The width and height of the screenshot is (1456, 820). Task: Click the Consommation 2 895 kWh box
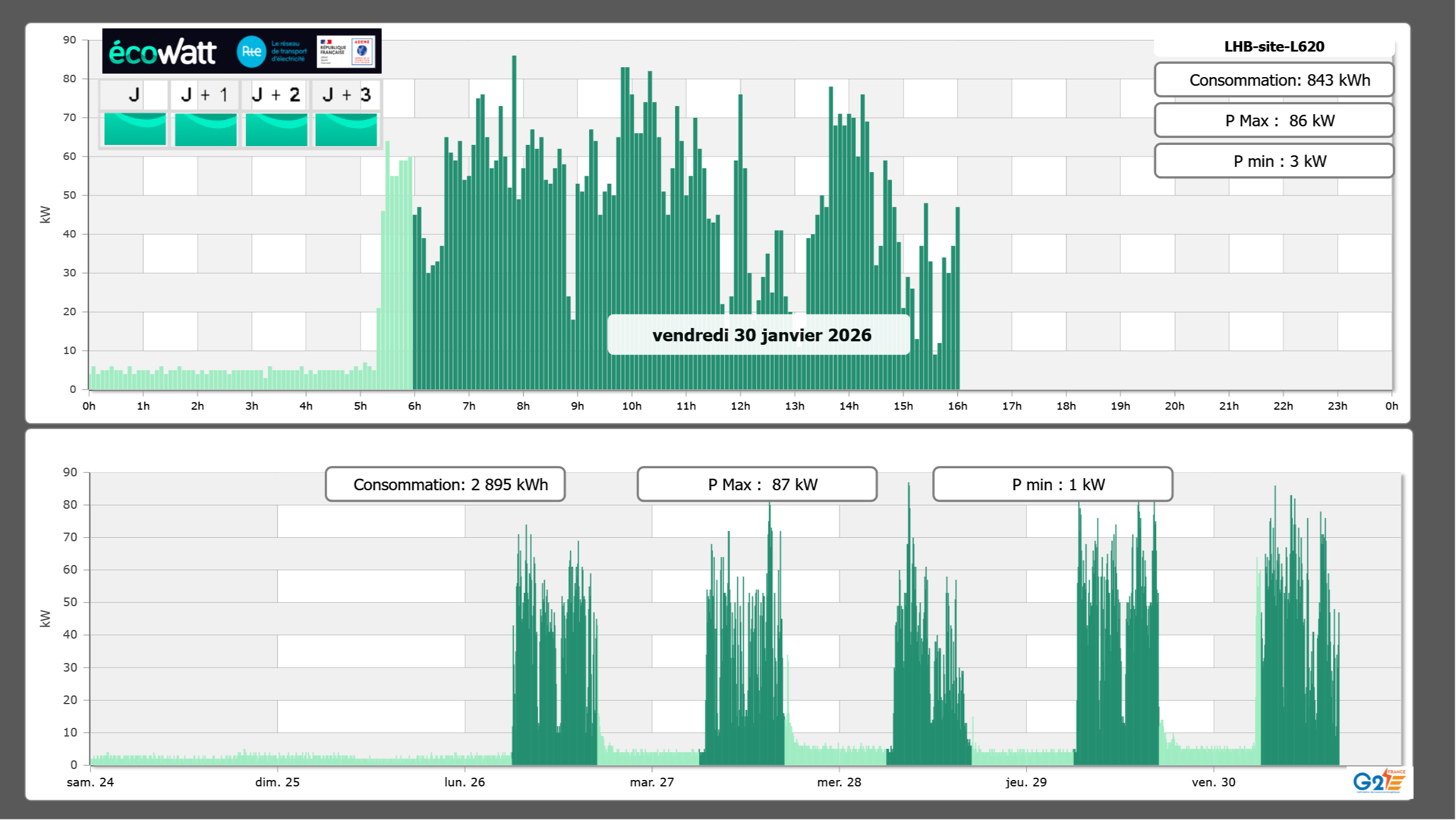coord(445,484)
